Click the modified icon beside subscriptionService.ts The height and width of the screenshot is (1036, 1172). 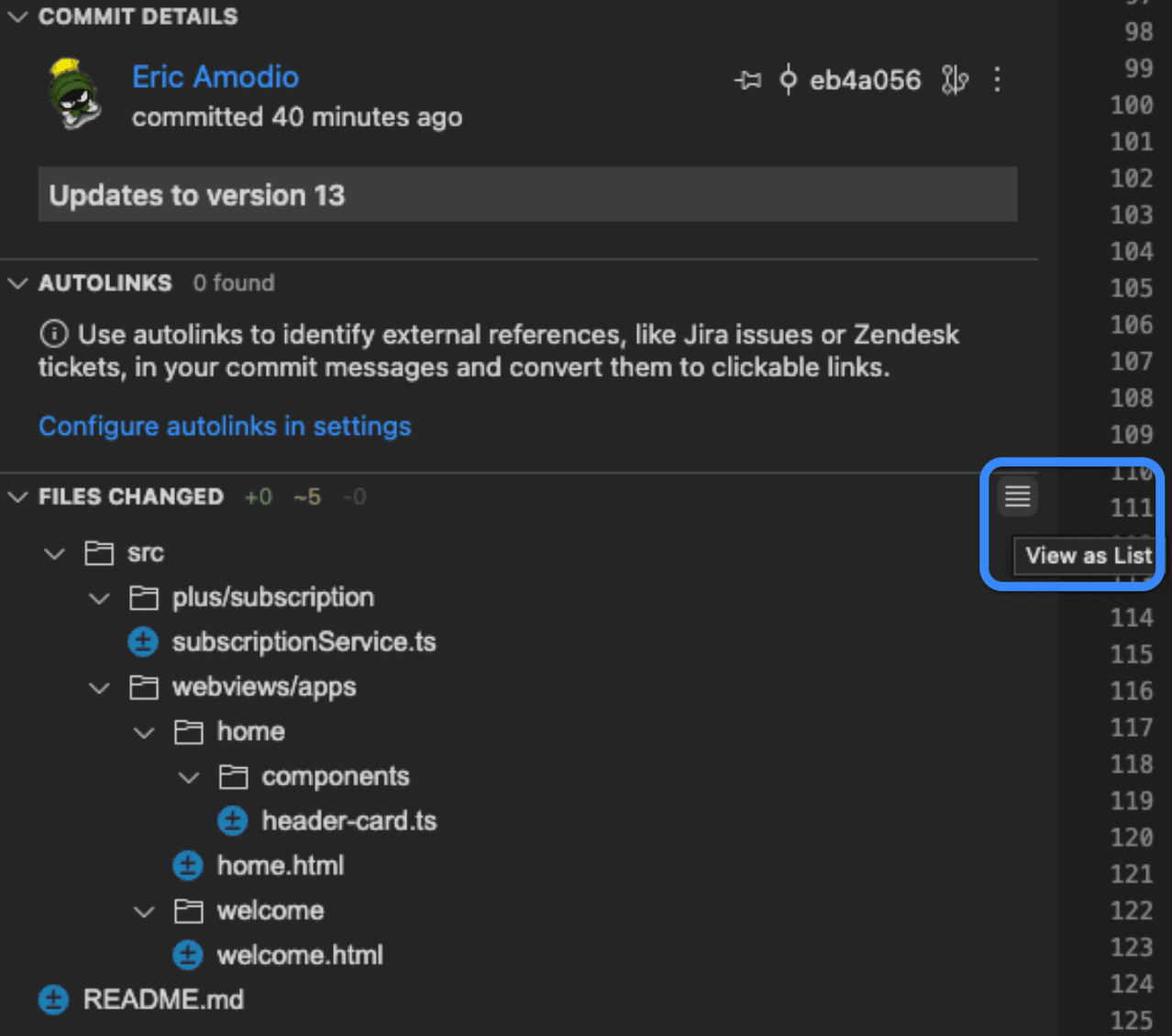[143, 642]
